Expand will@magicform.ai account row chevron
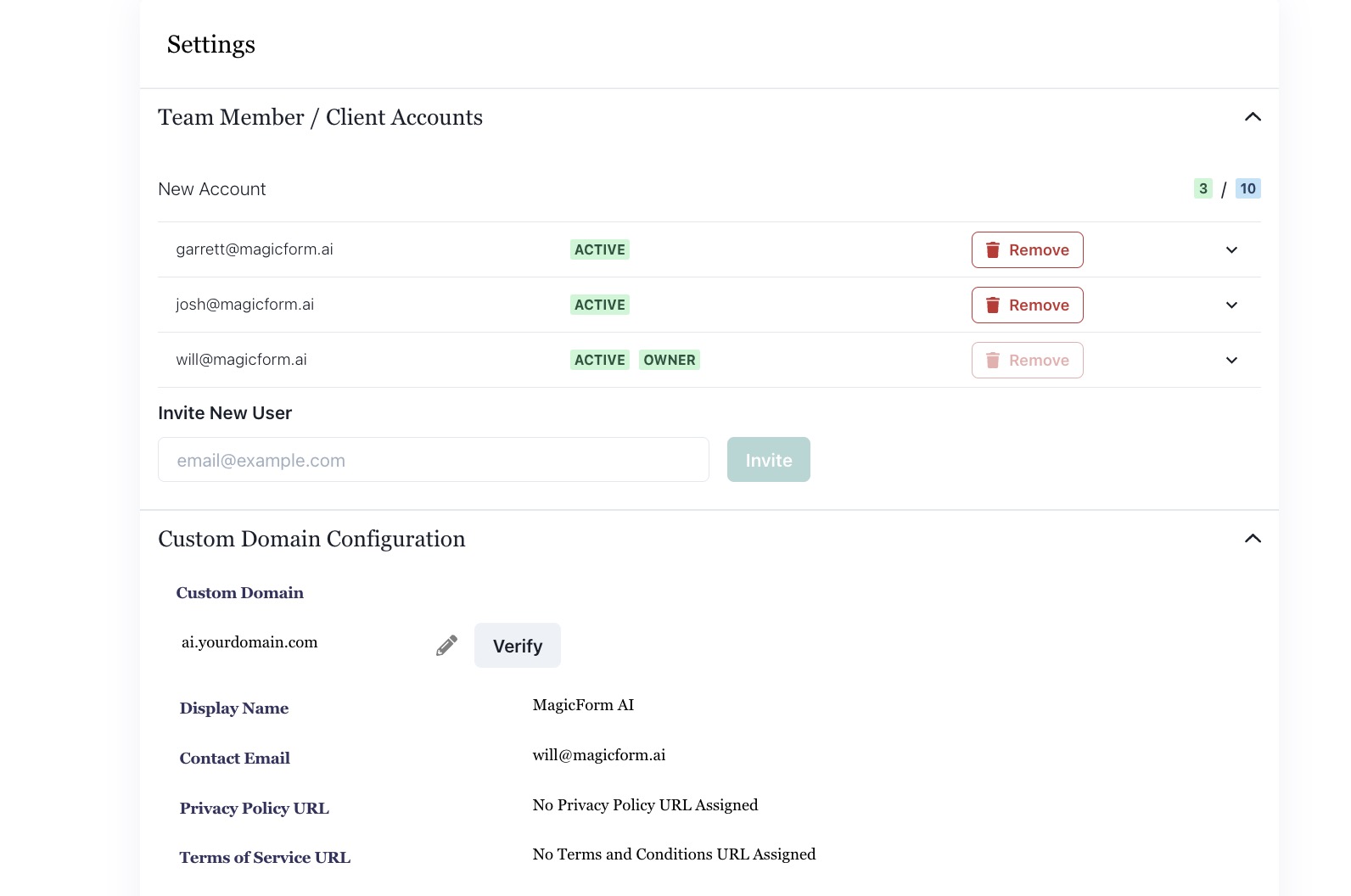Viewport: 1351px width, 896px height. (1231, 360)
